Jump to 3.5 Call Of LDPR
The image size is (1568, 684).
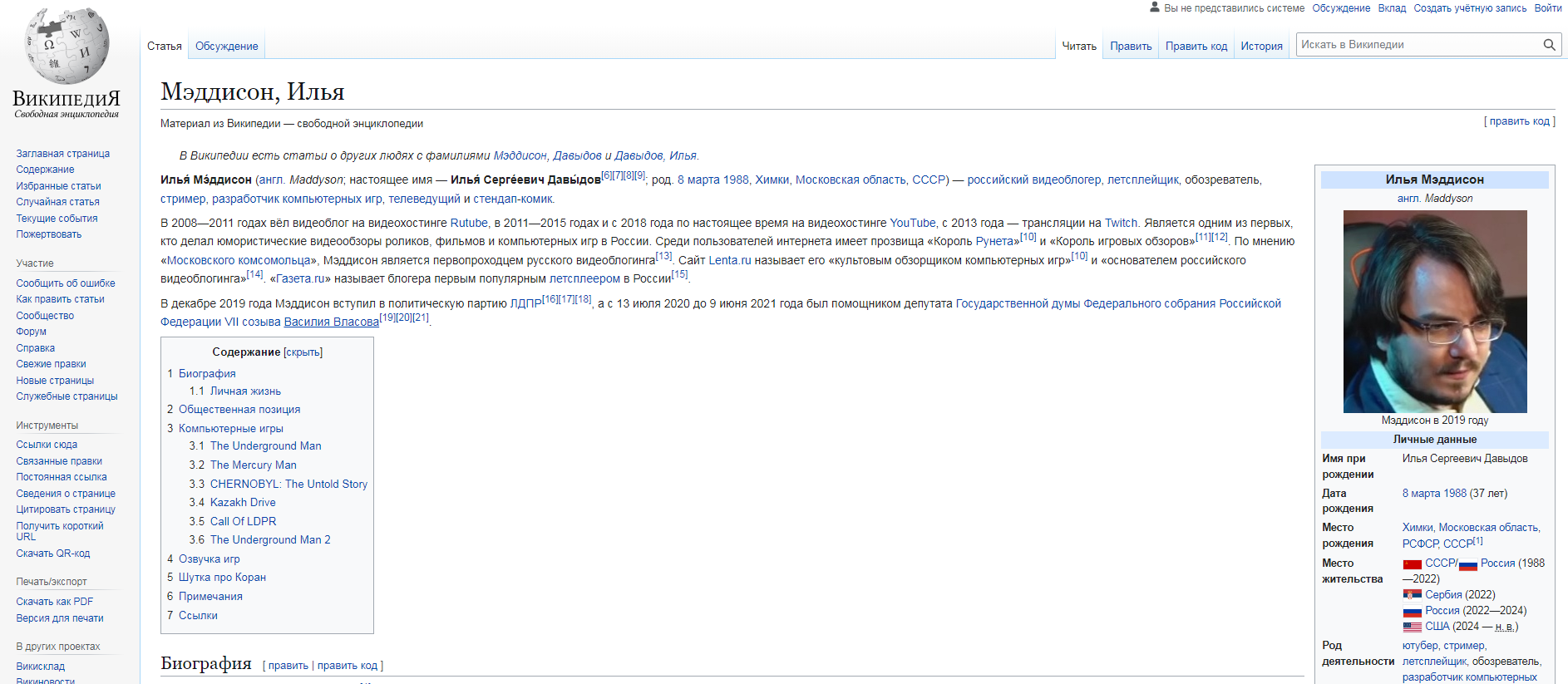[x=243, y=522]
